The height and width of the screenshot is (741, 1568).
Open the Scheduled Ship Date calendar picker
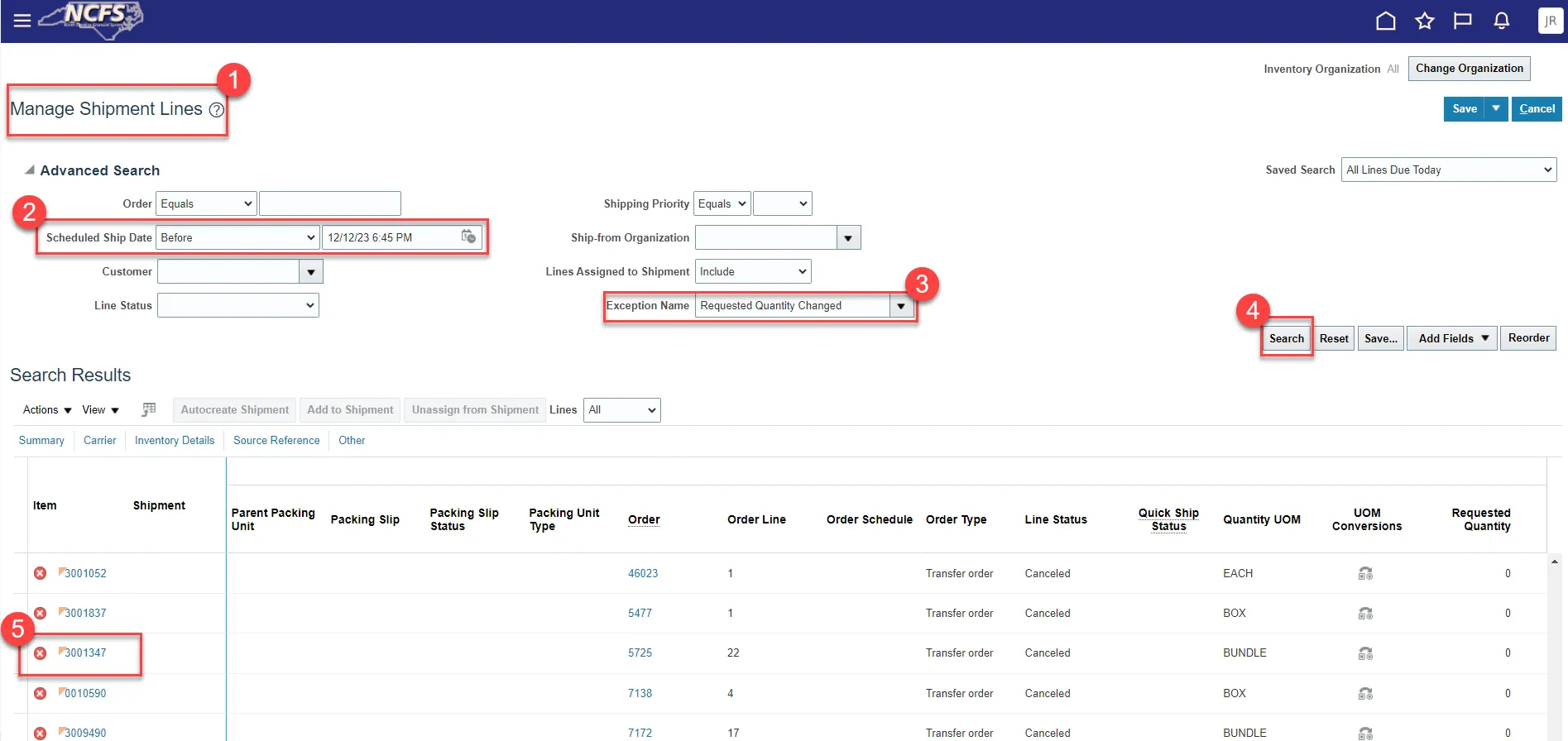pyautogui.click(x=468, y=237)
